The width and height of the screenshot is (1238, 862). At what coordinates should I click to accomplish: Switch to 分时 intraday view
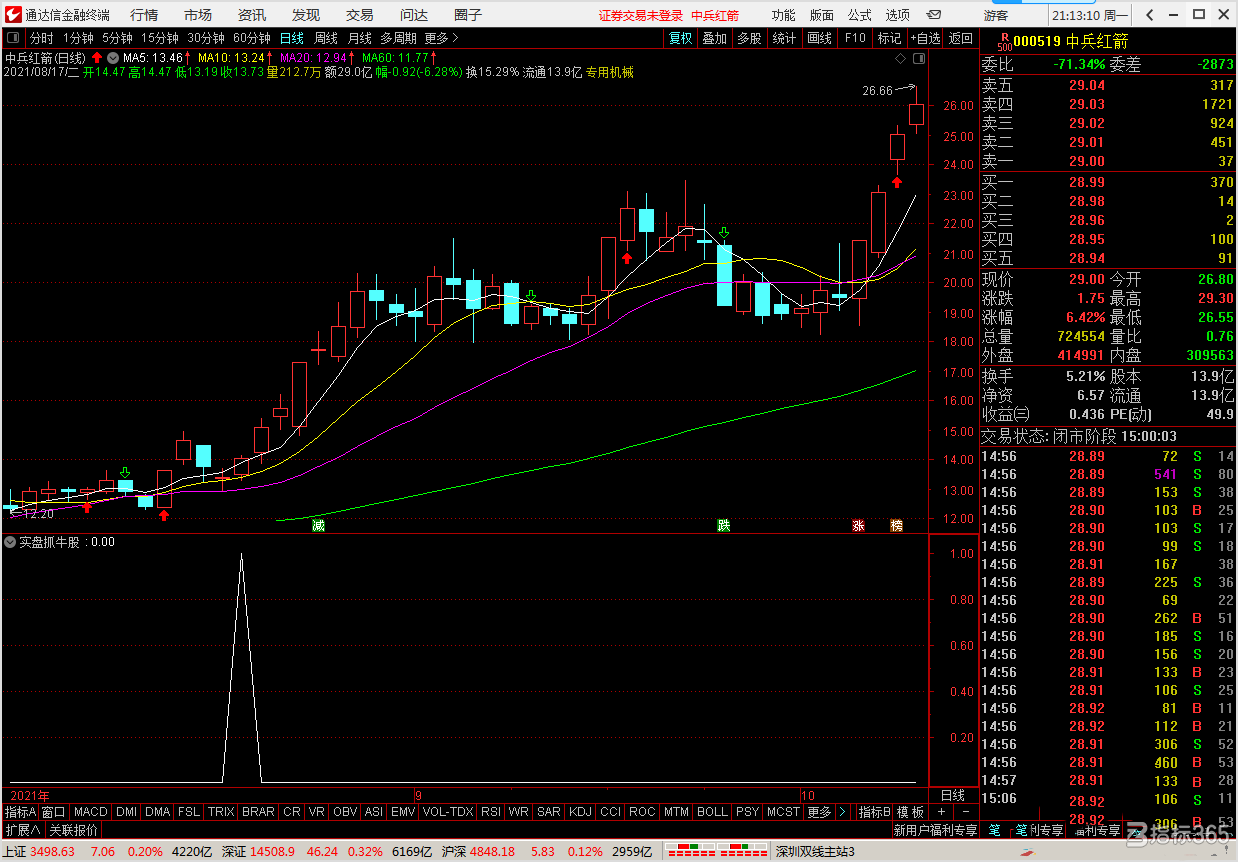[41, 38]
